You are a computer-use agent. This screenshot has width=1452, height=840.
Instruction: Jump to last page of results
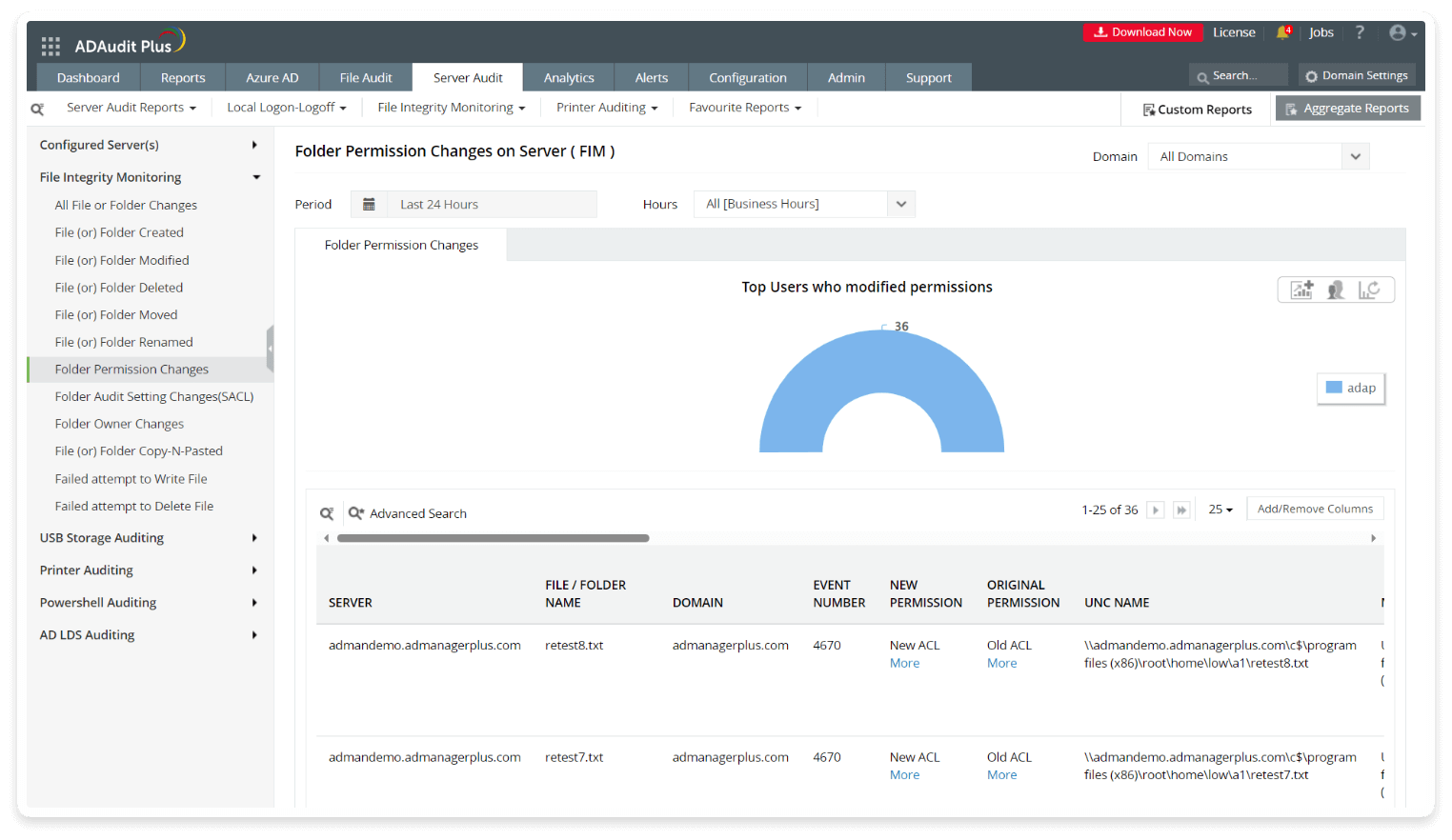[x=1181, y=510]
